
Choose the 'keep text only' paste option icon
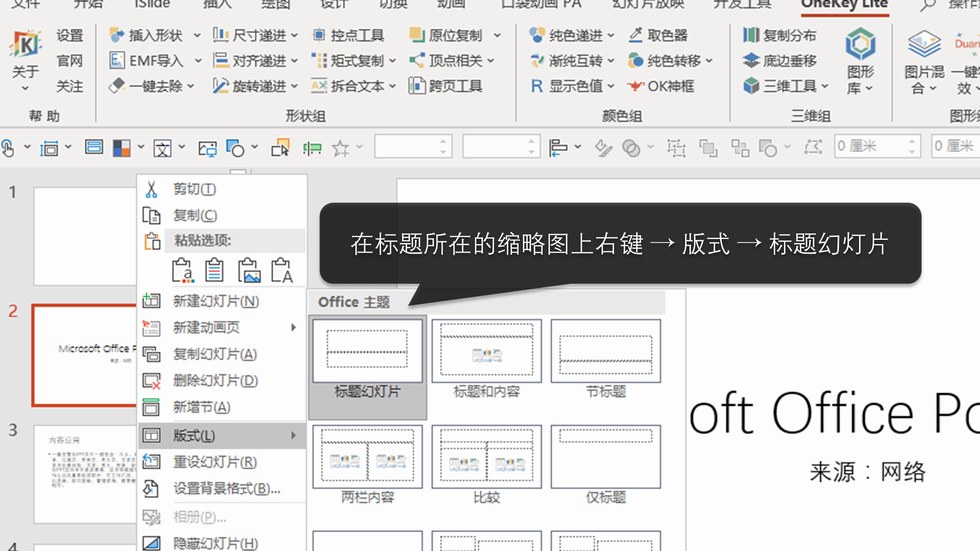click(x=282, y=271)
